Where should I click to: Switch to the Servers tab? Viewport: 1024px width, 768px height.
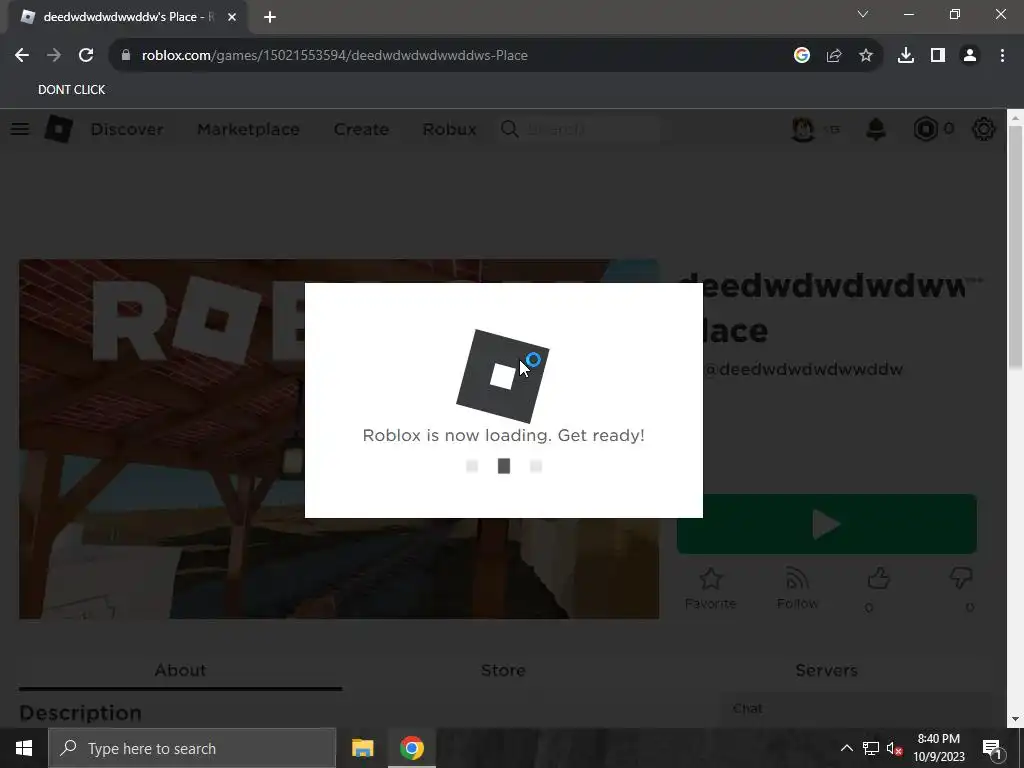pyautogui.click(x=827, y=671)
